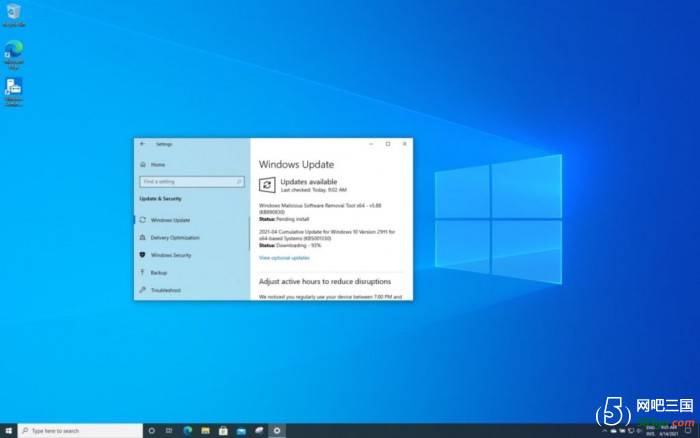Click the Settings gear on the taskbar

277,430
